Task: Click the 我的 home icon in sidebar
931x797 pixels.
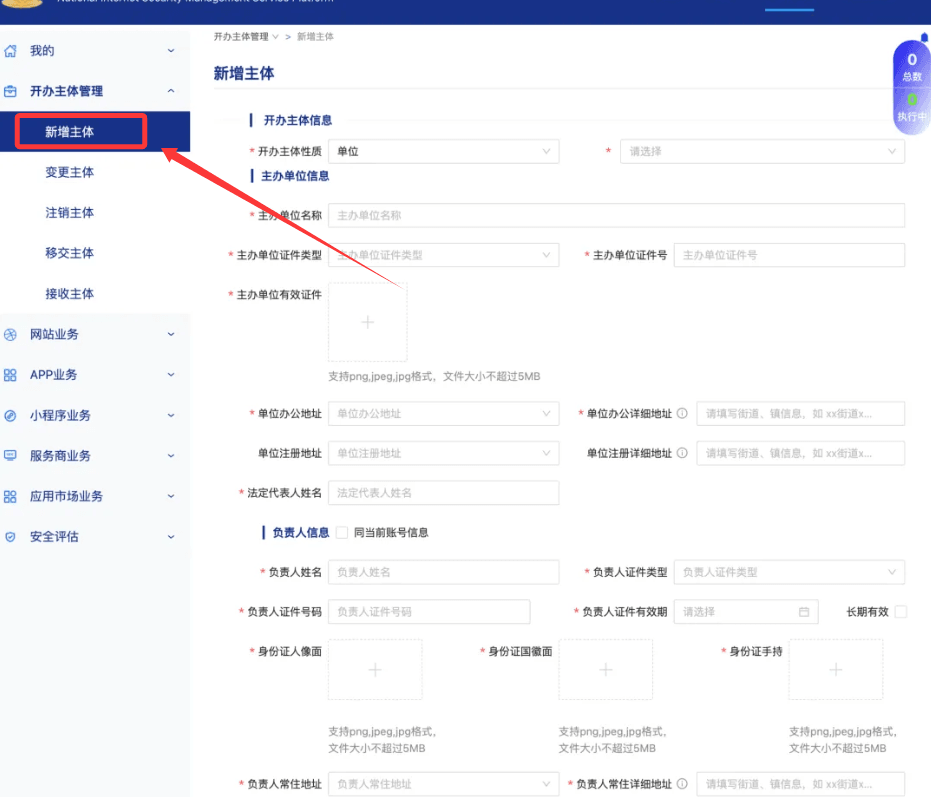Action: (x=12, y=50)
